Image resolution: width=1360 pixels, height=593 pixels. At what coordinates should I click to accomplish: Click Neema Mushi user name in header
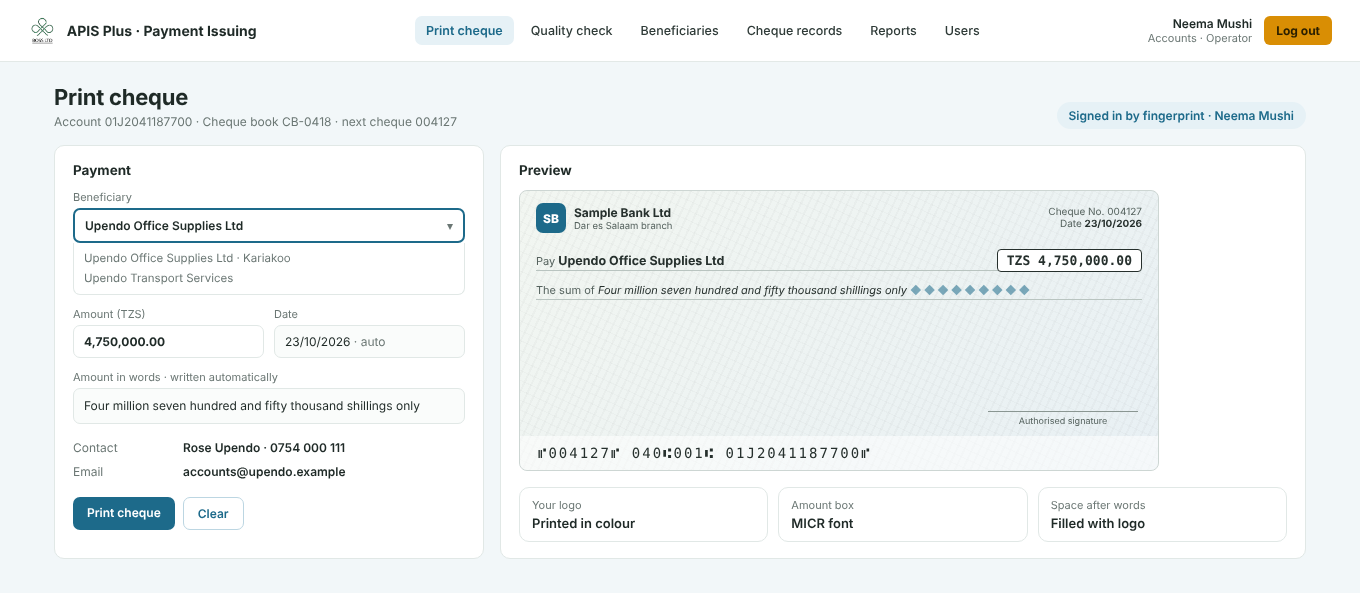pyautogui.click(x=1212, y=24)
